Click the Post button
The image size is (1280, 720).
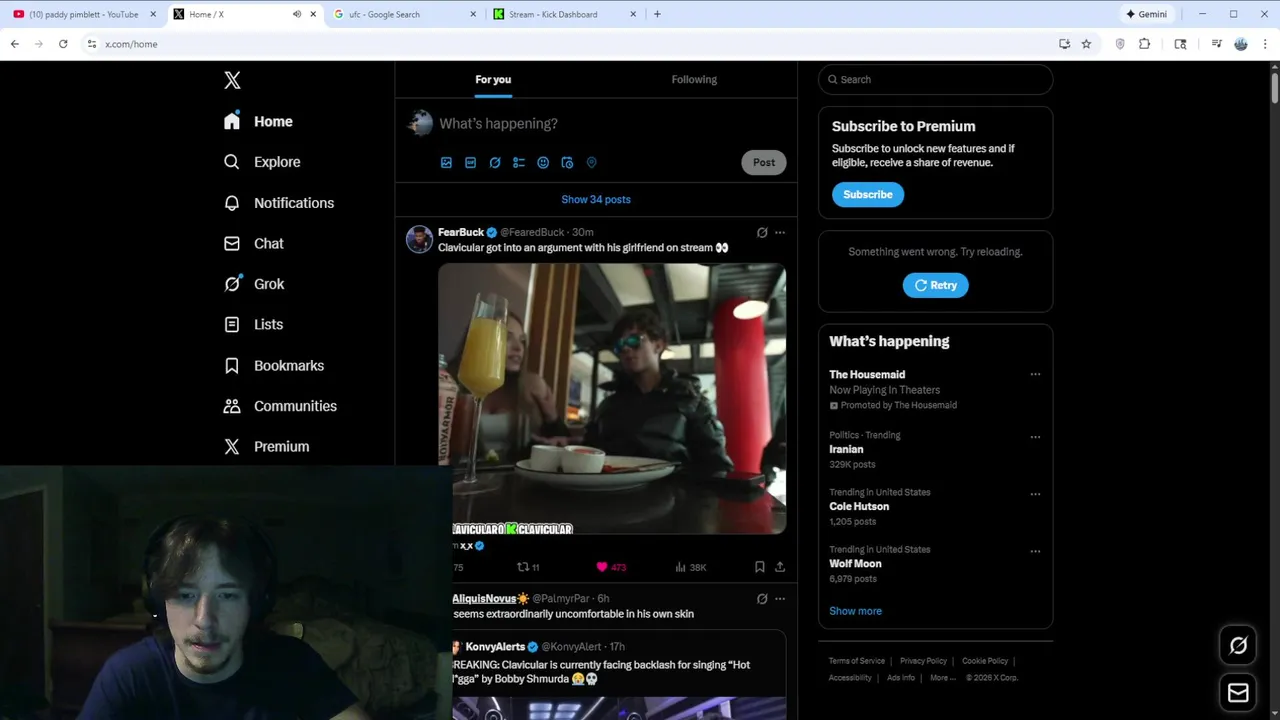tap(764, 162)
